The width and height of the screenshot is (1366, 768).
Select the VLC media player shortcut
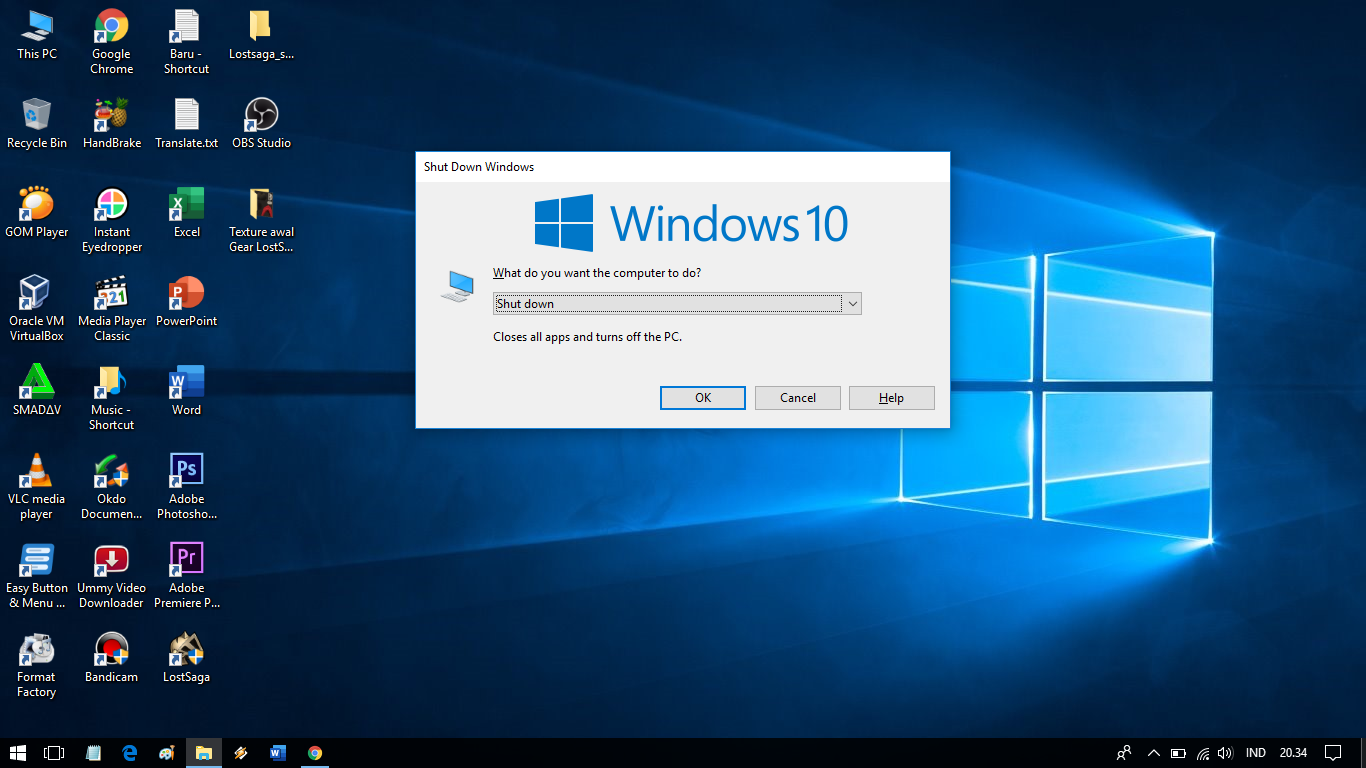pos(37,487)
